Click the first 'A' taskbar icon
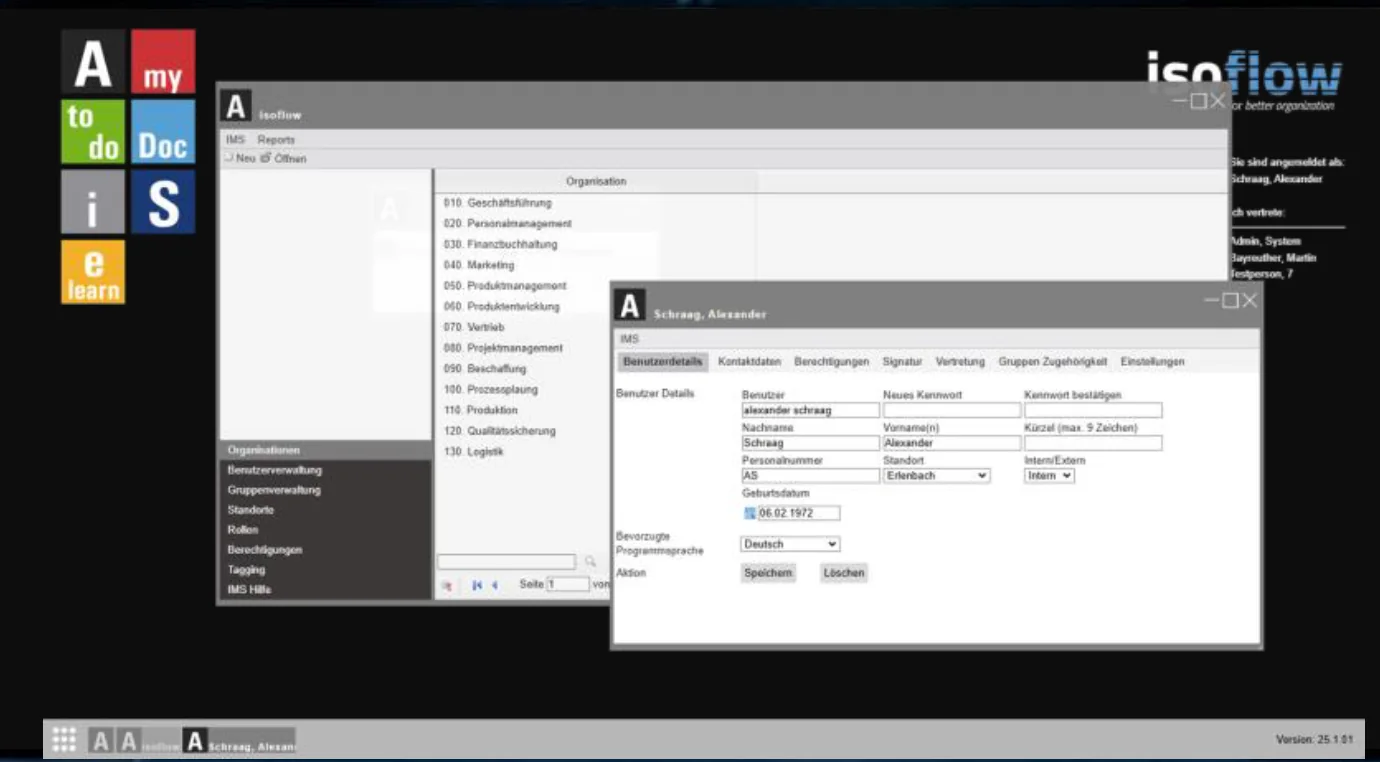This screenshot has height=762, width=1380. [x=100, y=741]
